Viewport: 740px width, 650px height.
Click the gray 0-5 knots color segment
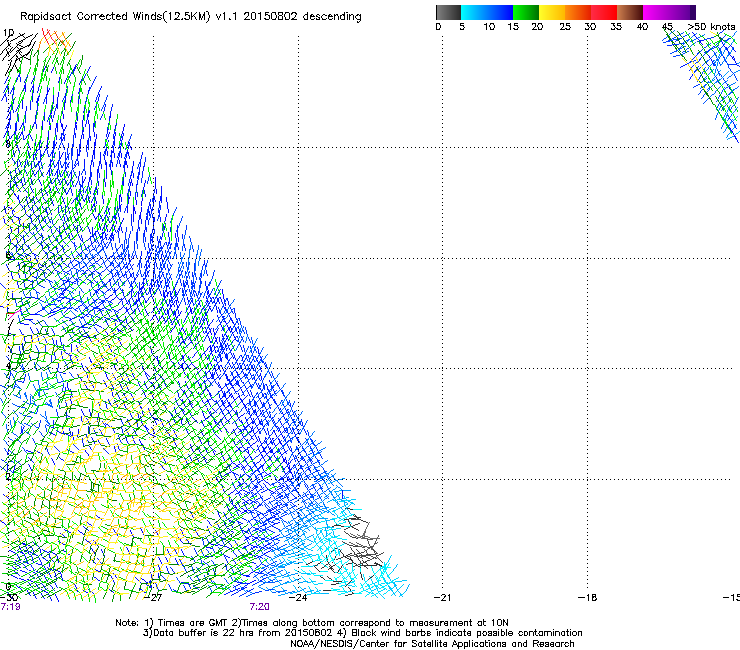pyautogui.click(x=448, y=12)
